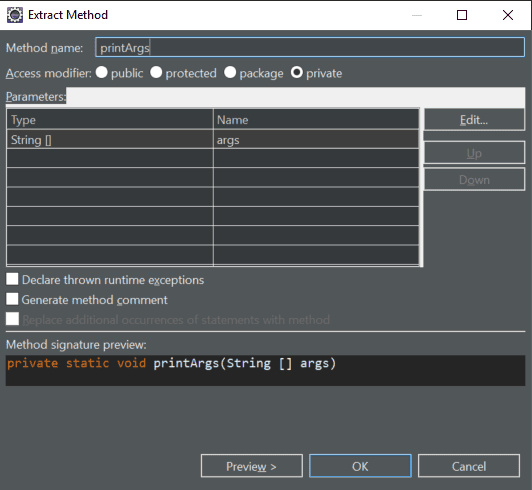532x490 pixels.
Task: Focus the Method name text field
Action: pos(310,47)
